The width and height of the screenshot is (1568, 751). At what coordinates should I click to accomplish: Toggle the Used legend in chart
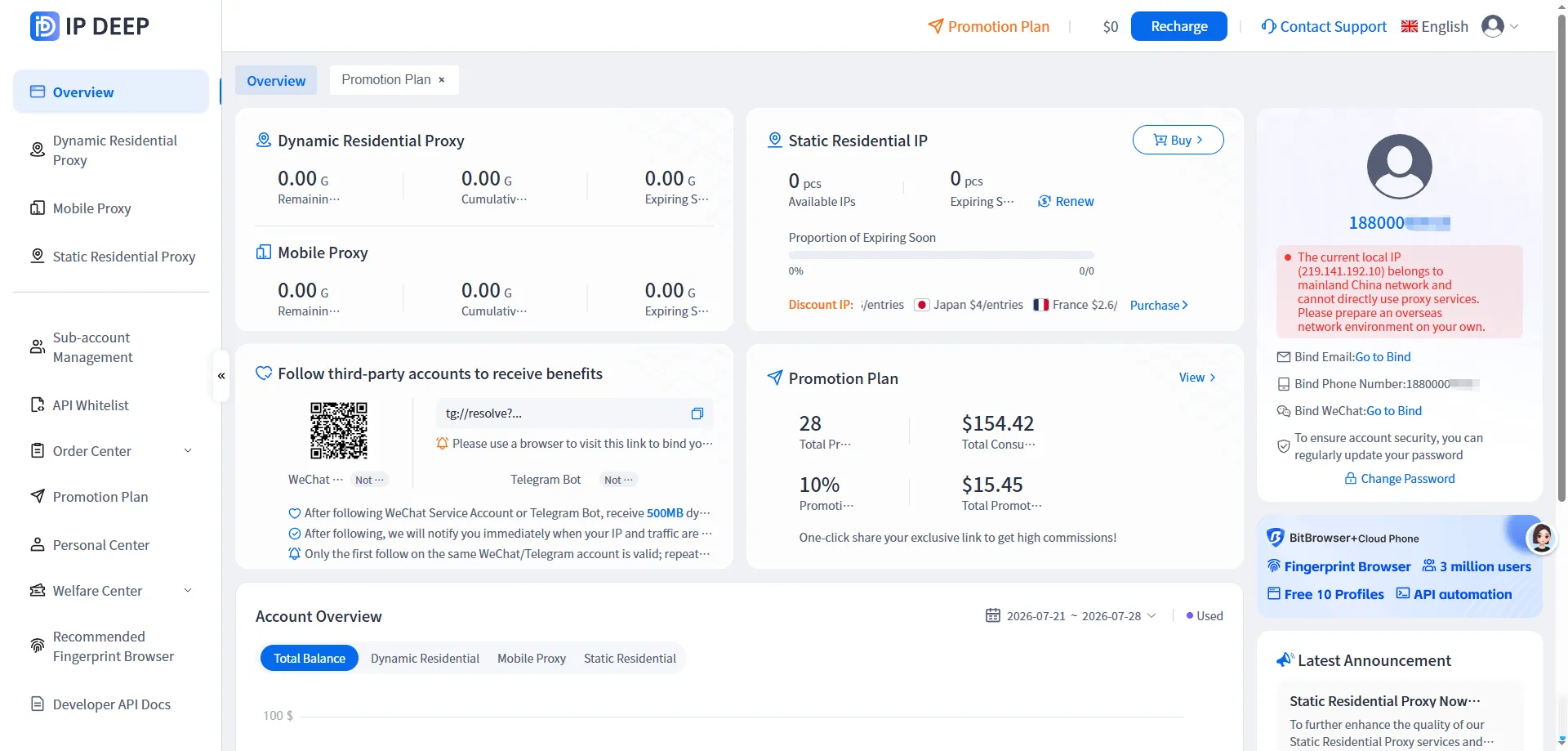point(1205,616)
